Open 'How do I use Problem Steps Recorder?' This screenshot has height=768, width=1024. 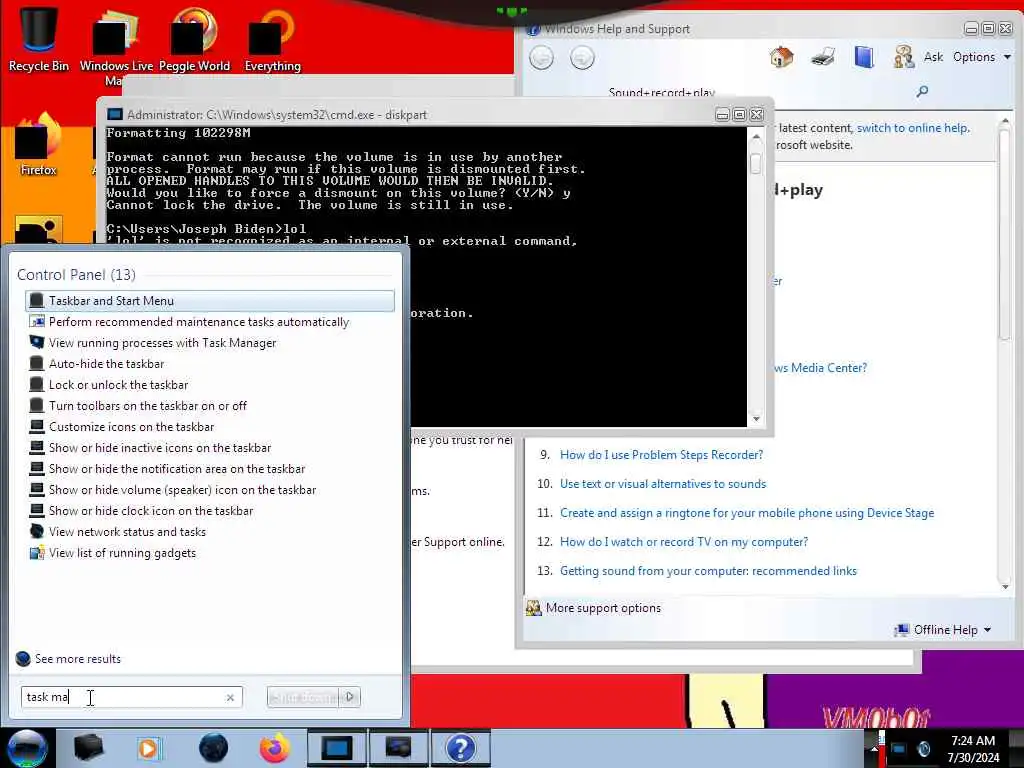coord(661,455)
